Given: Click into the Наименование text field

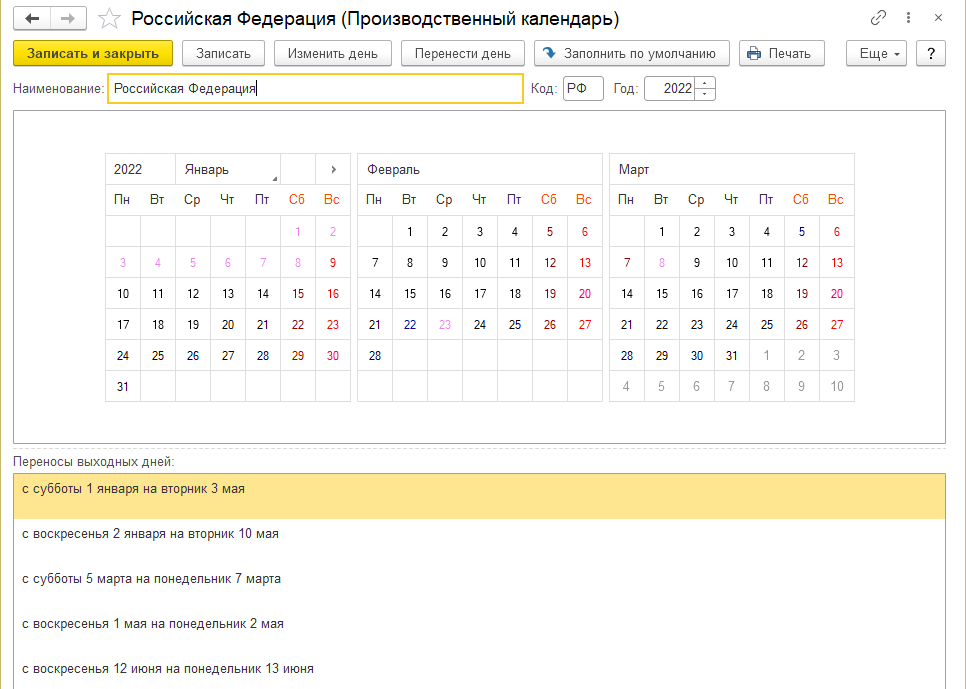Looking at the screenshot, I should [314, 89].
